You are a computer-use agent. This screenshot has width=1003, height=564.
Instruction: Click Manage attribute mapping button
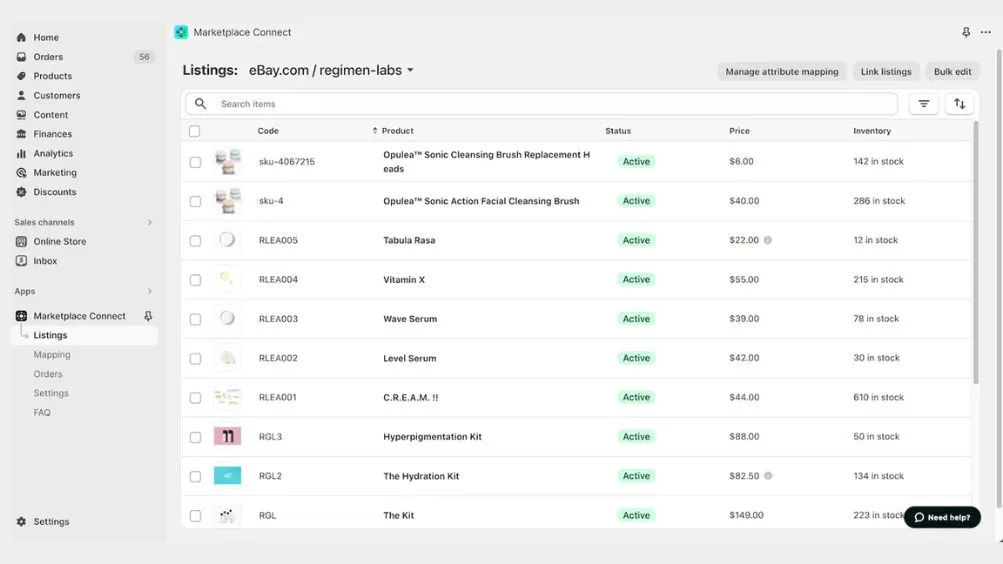tap(782, 72)
